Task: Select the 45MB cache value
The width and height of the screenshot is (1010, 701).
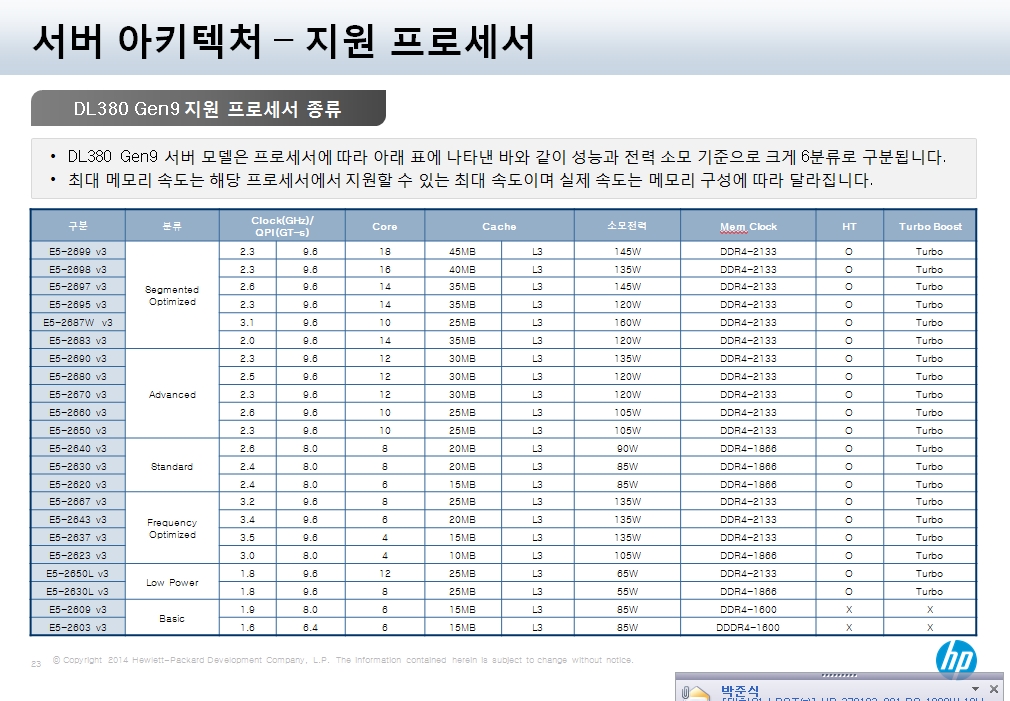Action: (462, 251)
